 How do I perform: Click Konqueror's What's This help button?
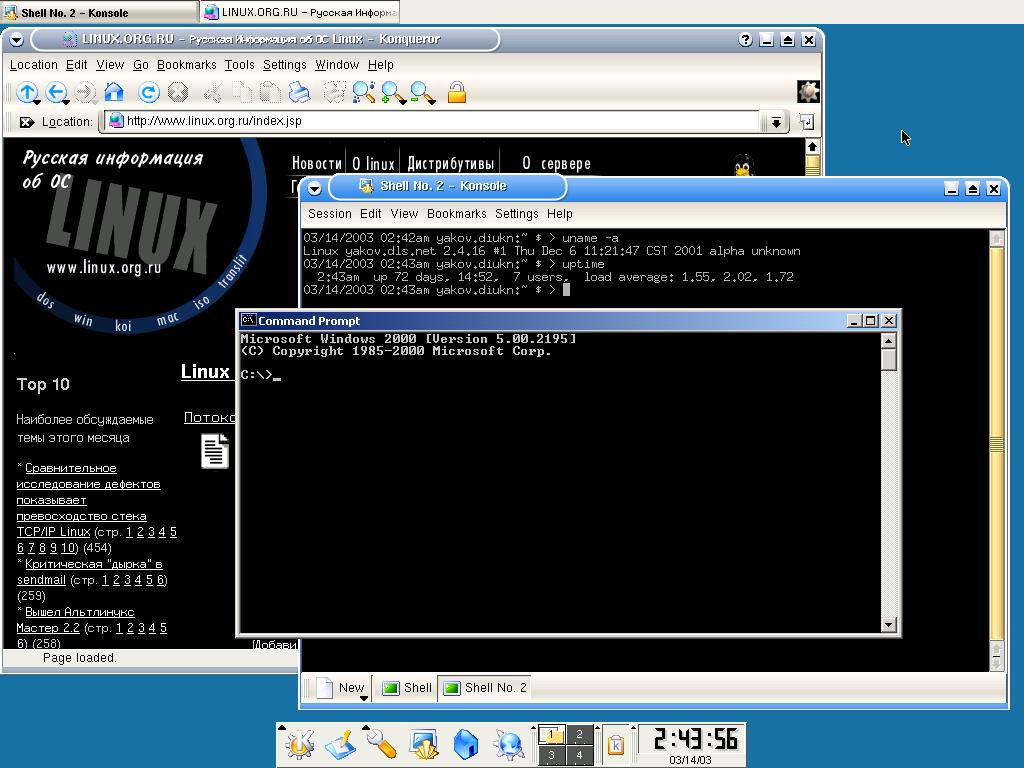pos(746,40)
